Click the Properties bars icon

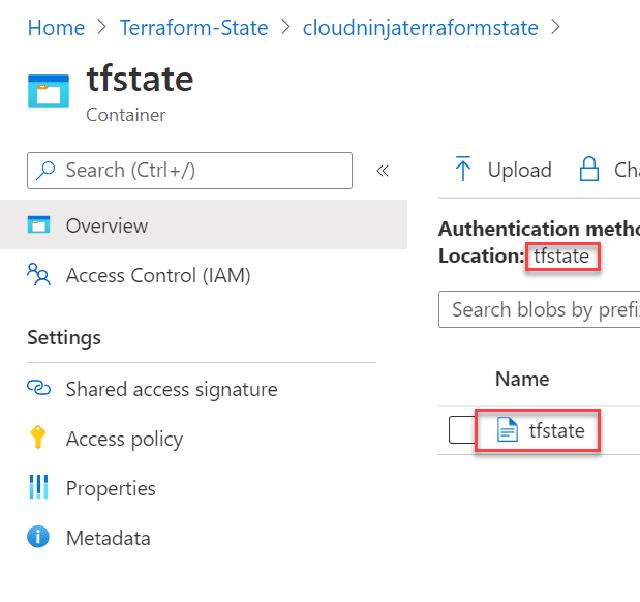pyautogui.click(x=39, y=488)
